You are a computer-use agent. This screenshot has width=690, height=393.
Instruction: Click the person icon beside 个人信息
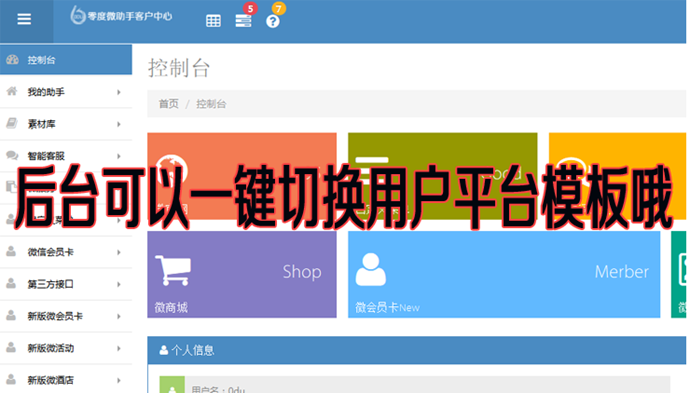164,350
